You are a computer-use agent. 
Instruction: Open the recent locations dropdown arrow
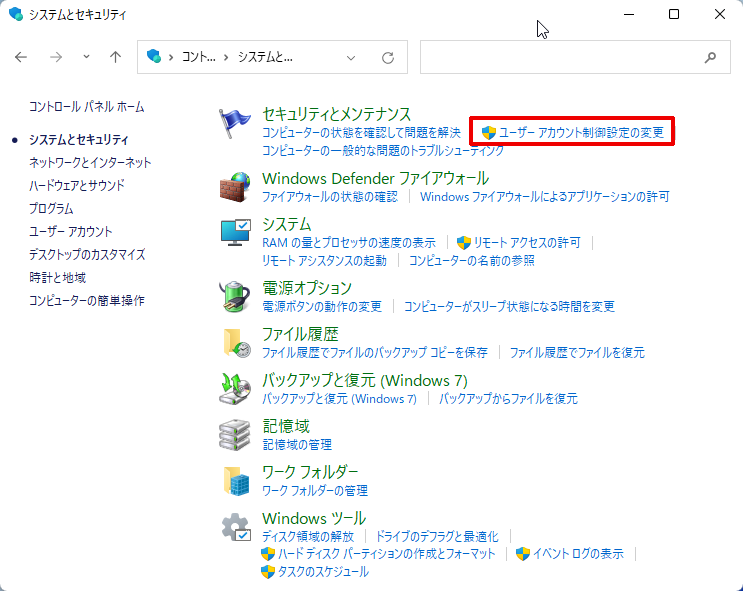86,57
